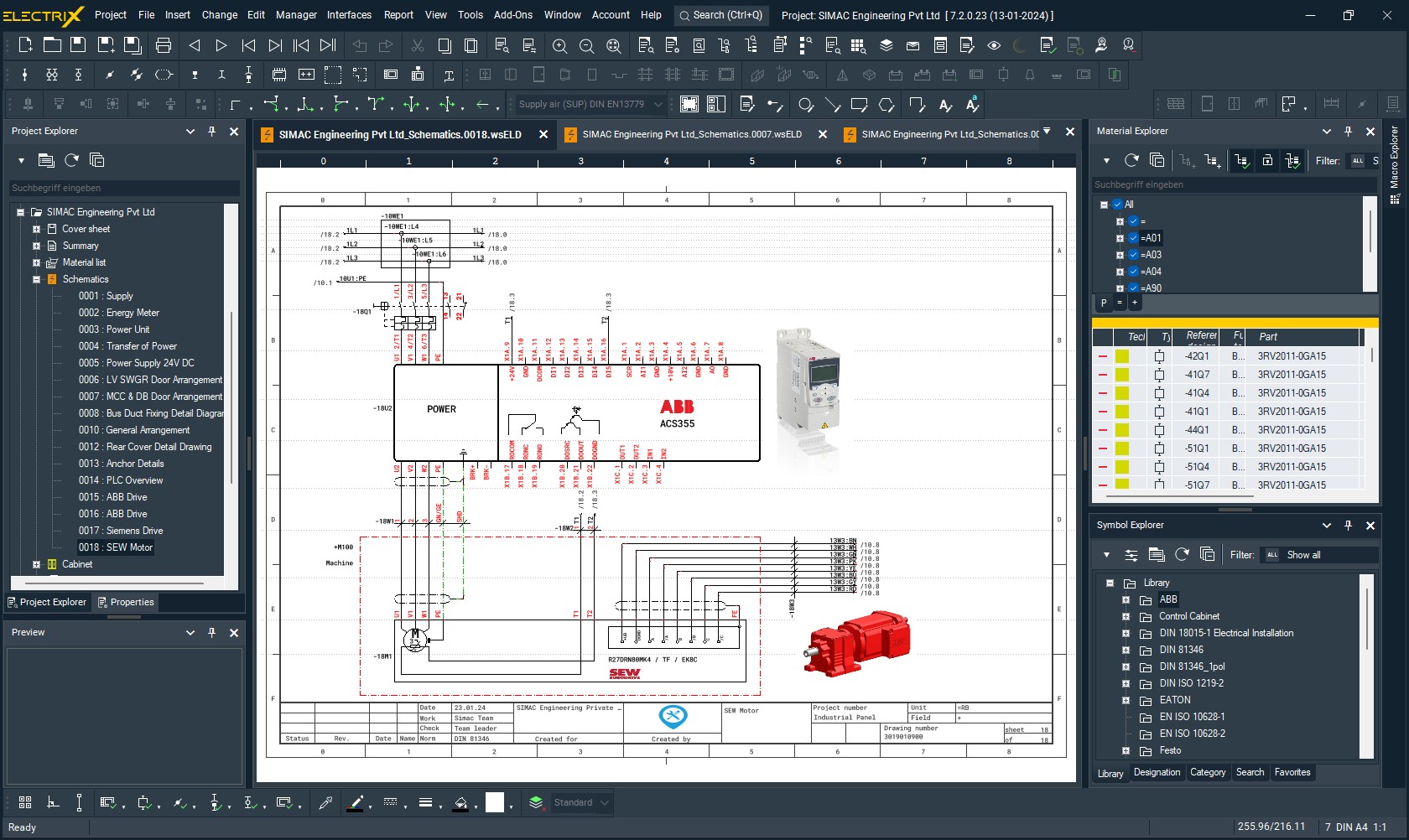Click the envelope icon in the top toolbar
The height and width of the screenshot is (840, 1409).
(912, 45)
